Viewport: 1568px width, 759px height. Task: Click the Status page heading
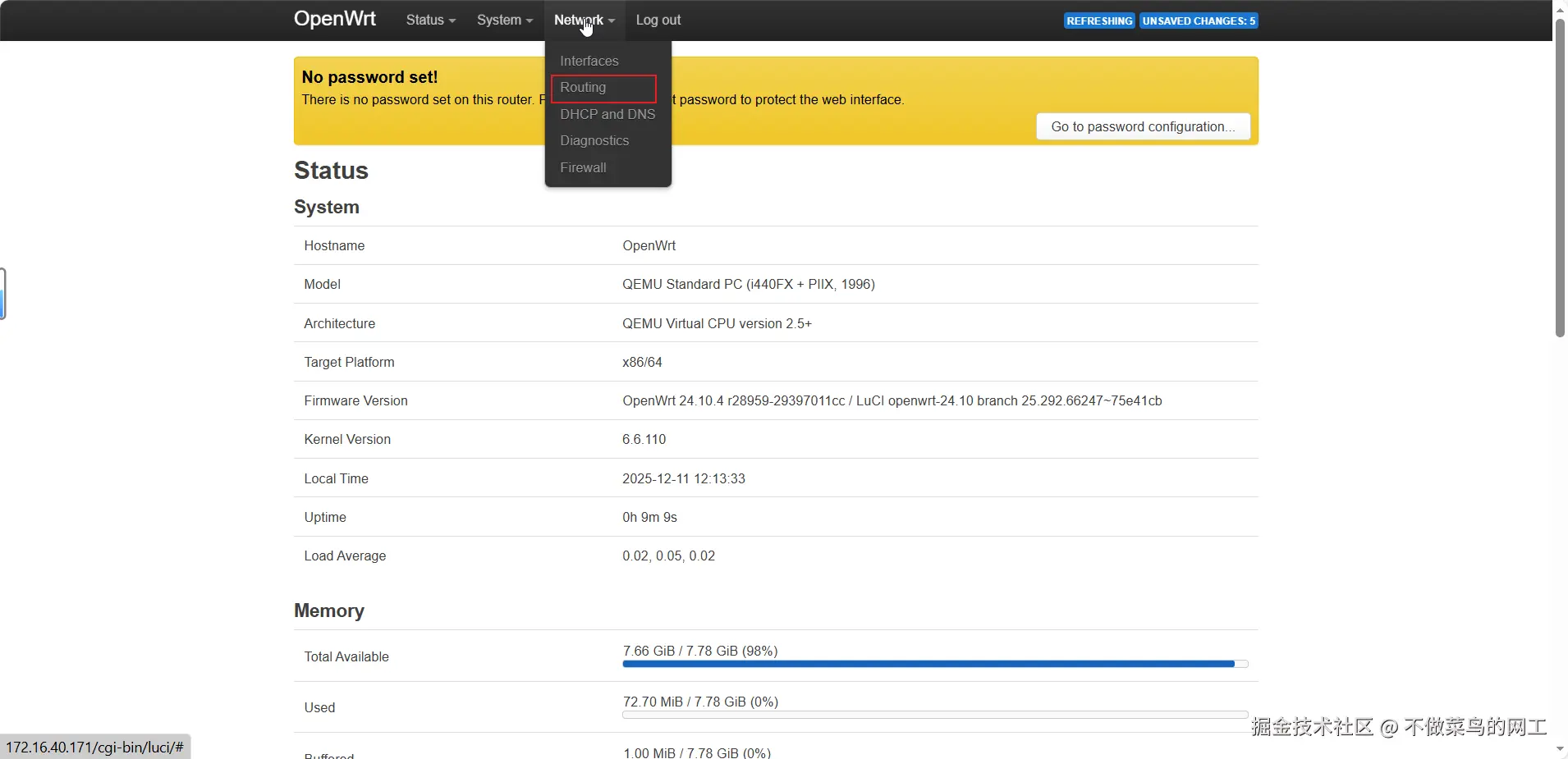(x=331, y=171)
